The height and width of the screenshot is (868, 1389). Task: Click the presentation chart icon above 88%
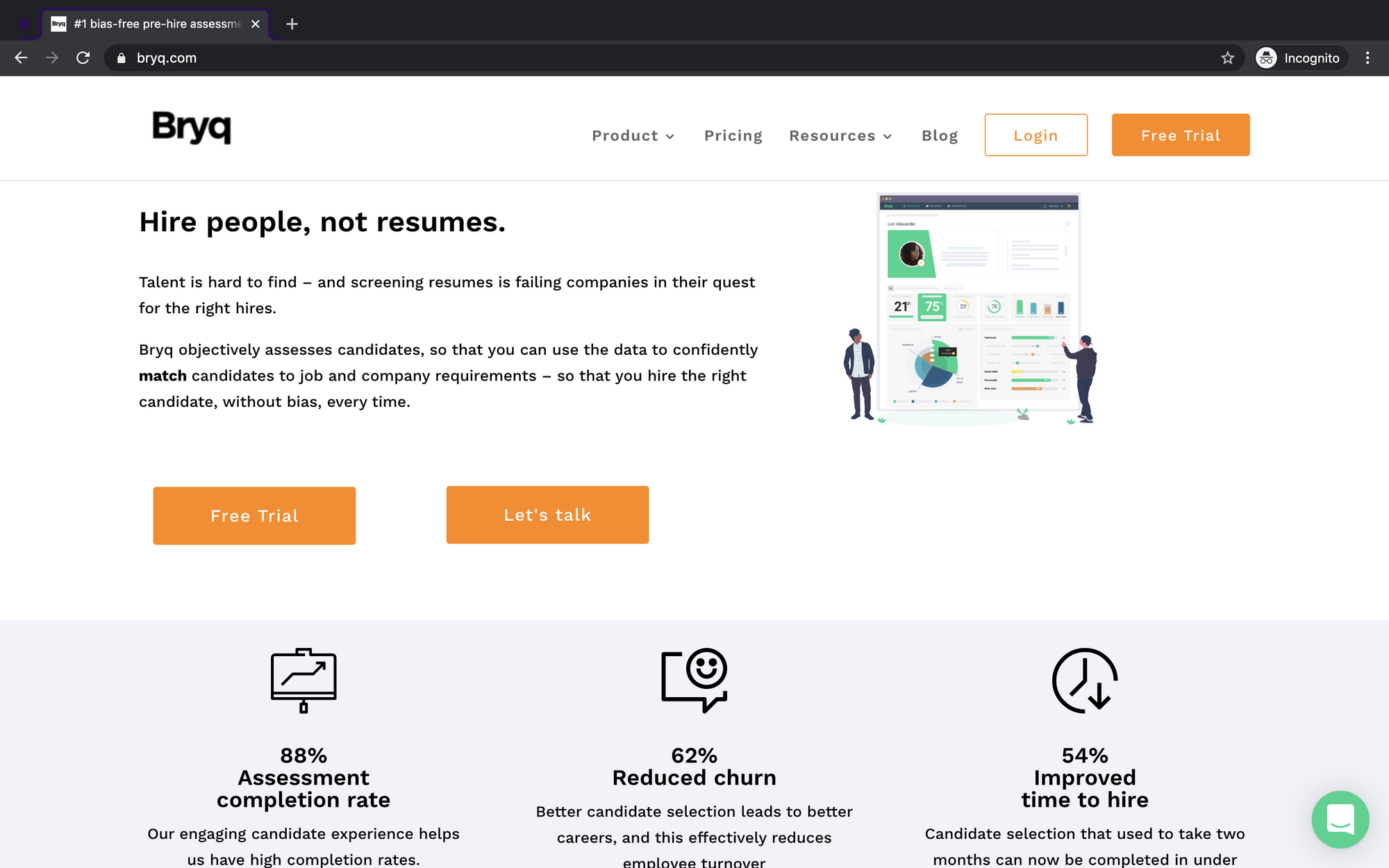[303, 681]
